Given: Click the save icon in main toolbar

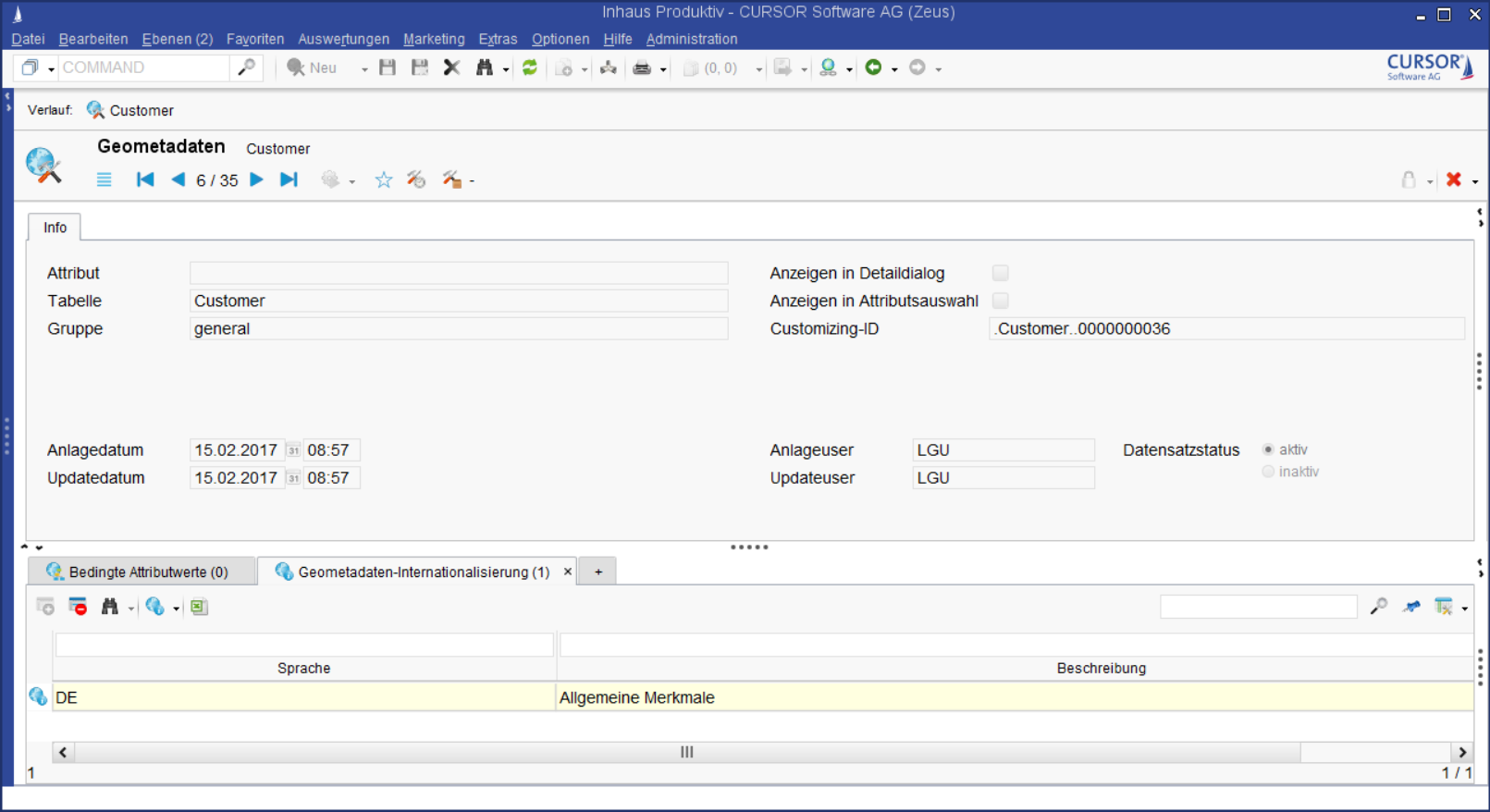Looking at the screenshot, I should (388, 68).
